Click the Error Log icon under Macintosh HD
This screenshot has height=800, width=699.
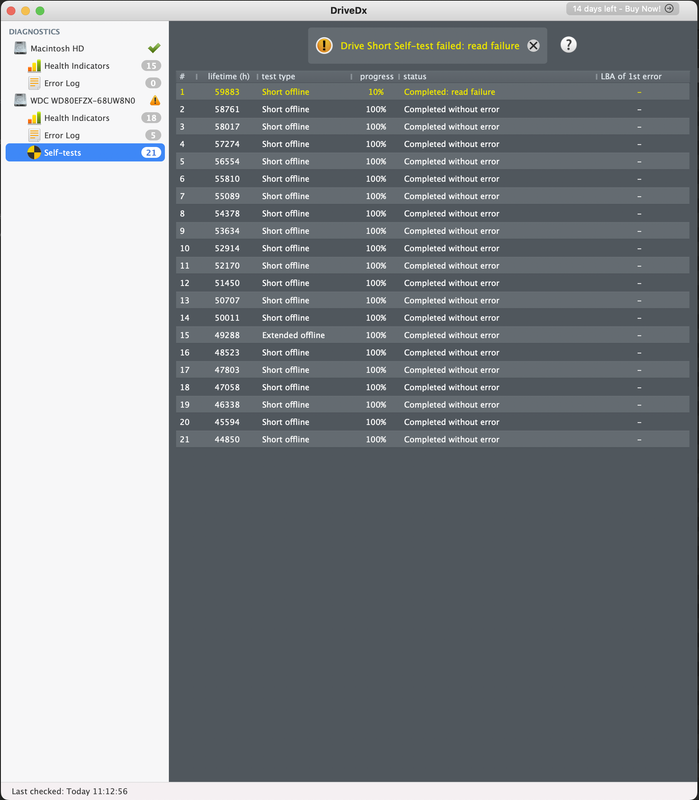point(34,83)
